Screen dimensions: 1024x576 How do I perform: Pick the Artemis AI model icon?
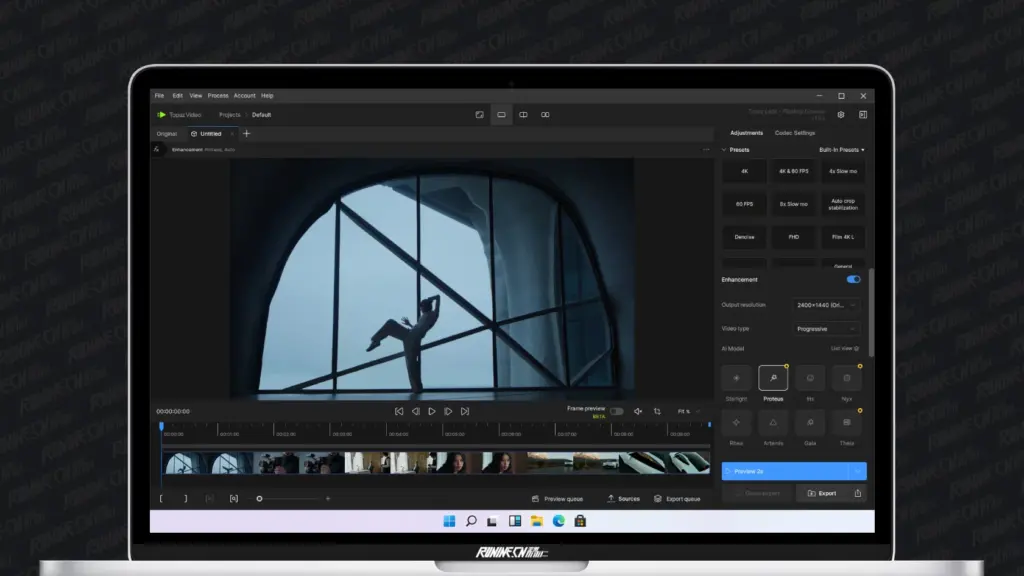tap(773, 423)
